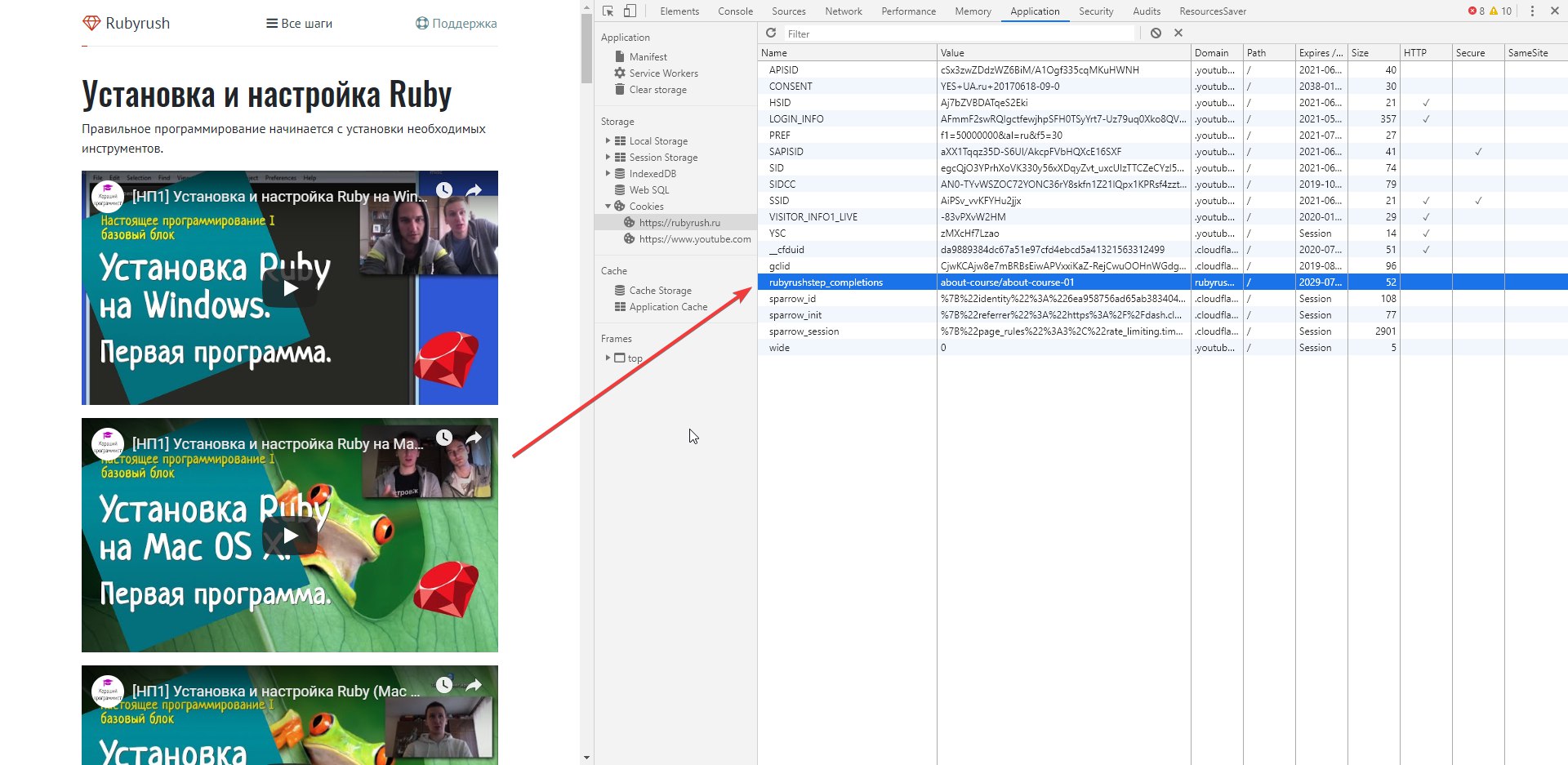Select the CONSENT cookie row
1568x765 pixels.
pyautogui.click(x=1162, y=86)
